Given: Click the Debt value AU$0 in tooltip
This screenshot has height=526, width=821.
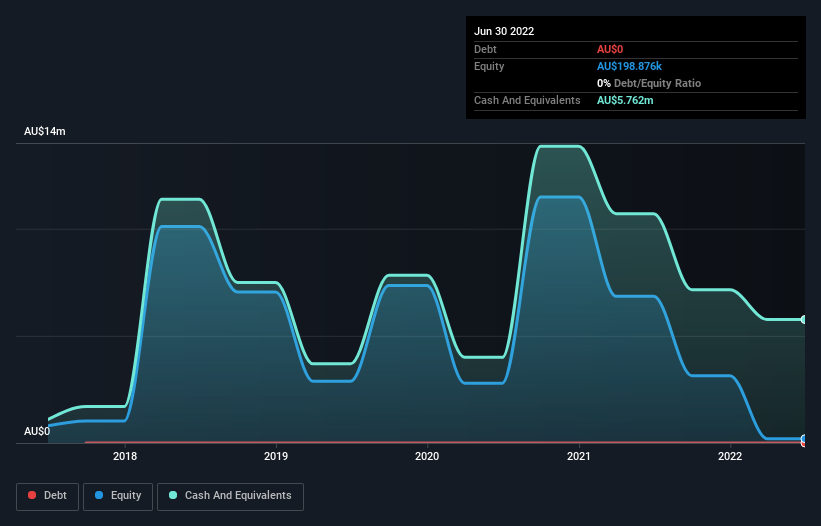Looking at the screenshot, I should [610, 49].
